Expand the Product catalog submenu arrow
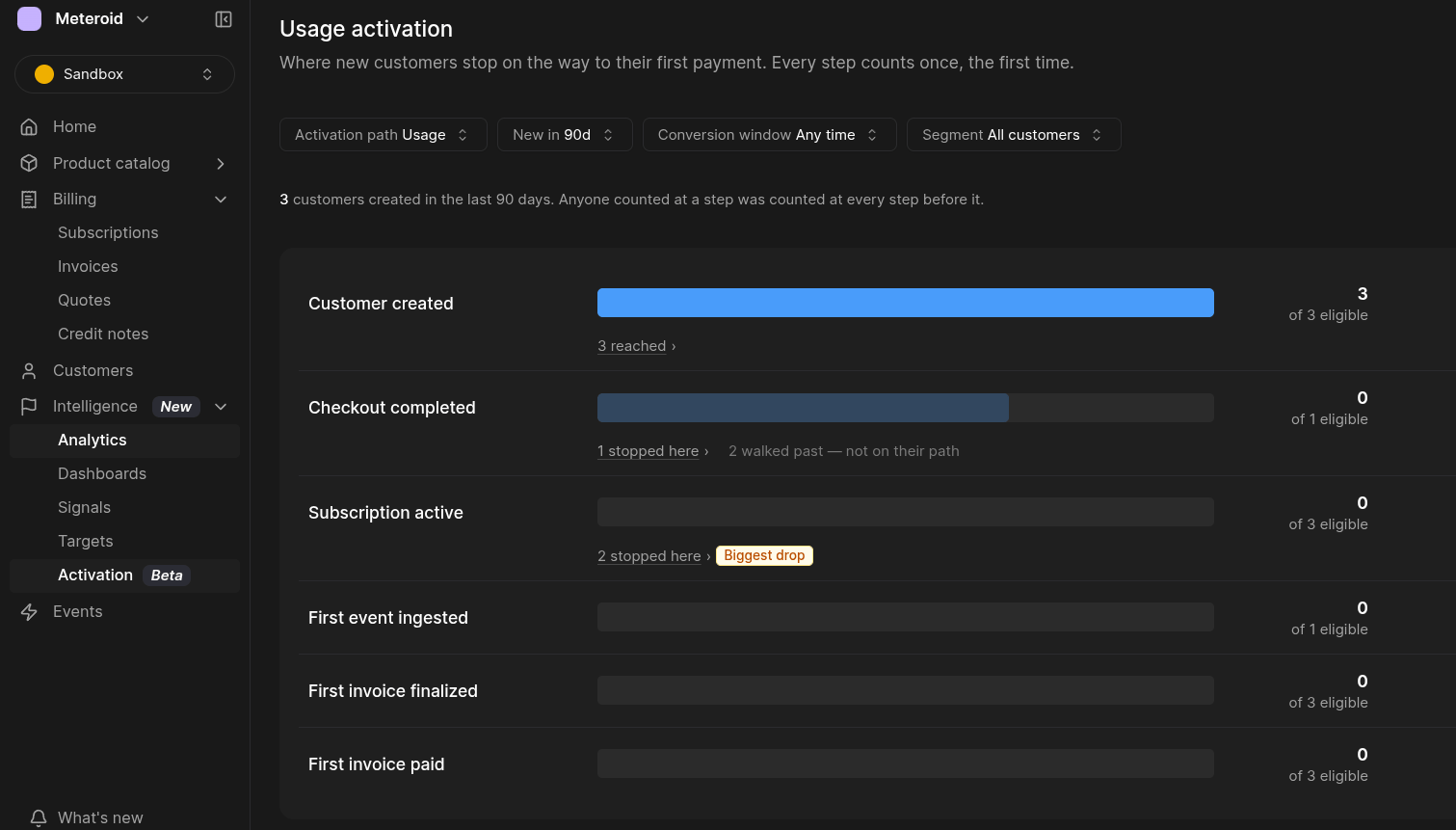Screen dimensions: 1456x830 click(x=221, y=164)
